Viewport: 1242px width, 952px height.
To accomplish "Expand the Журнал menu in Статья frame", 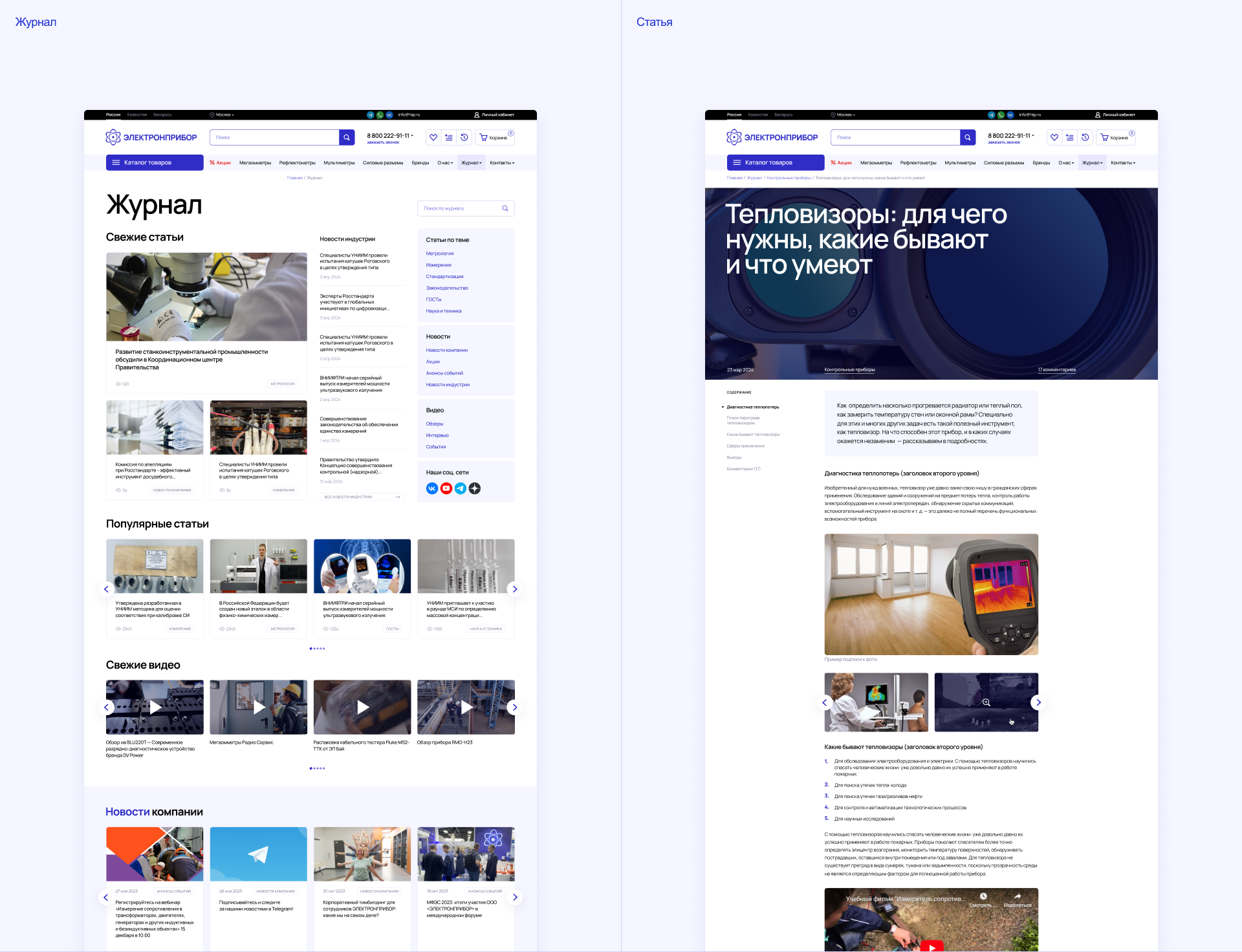I will (1093, 163).
